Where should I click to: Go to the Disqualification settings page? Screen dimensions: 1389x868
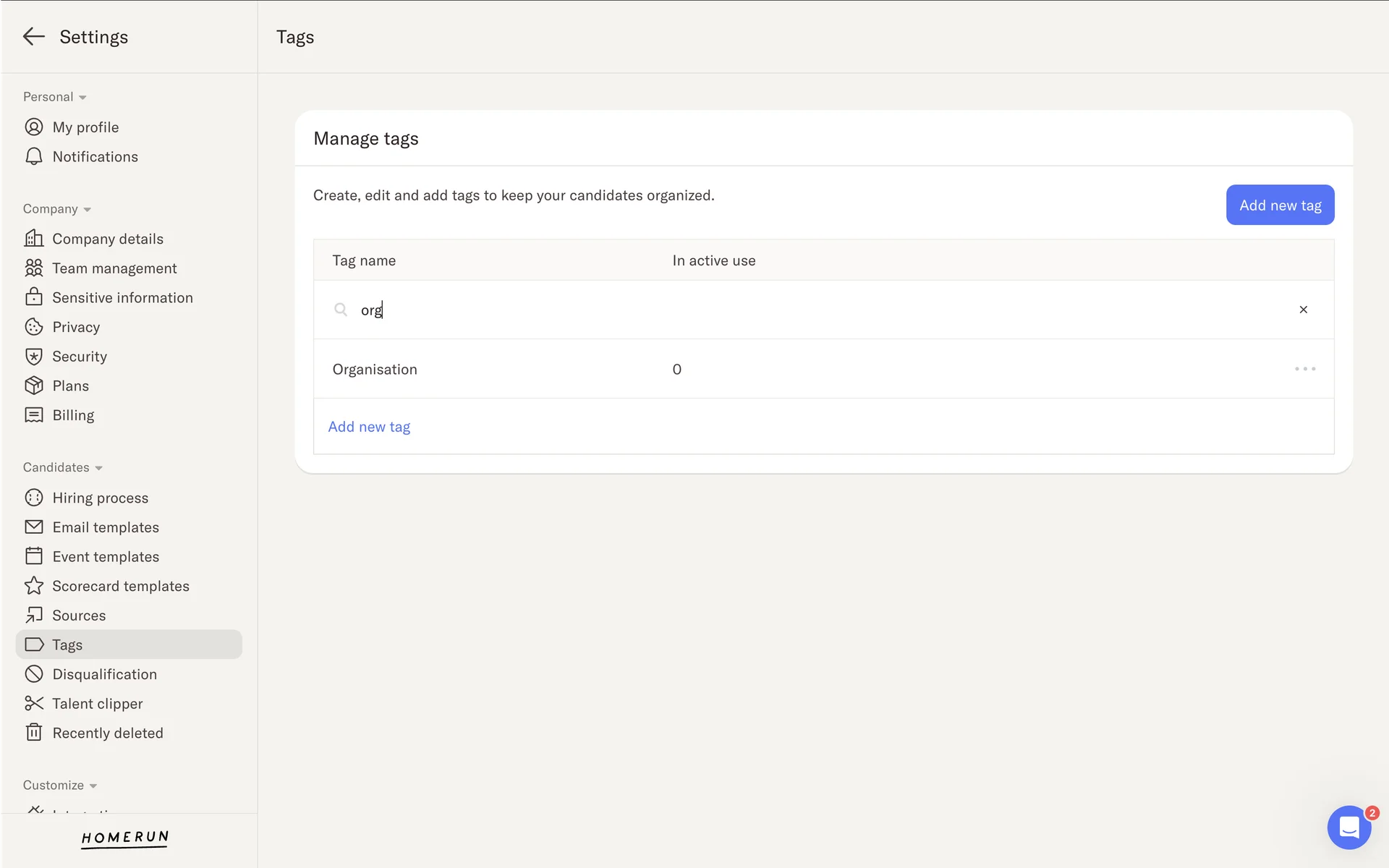coord(104,674)
